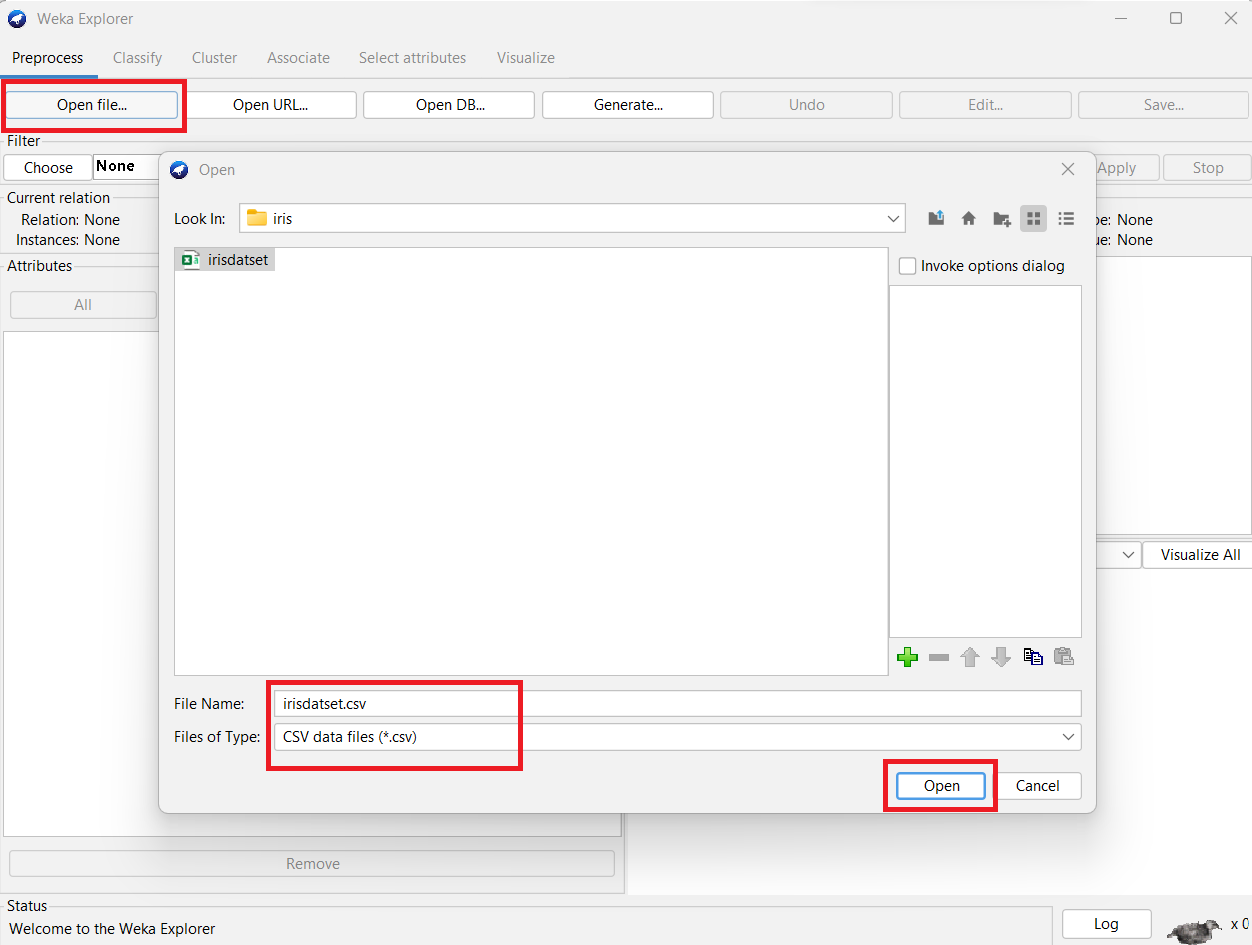
Task: Switch to the Classify tab
Action: point(138,58)
